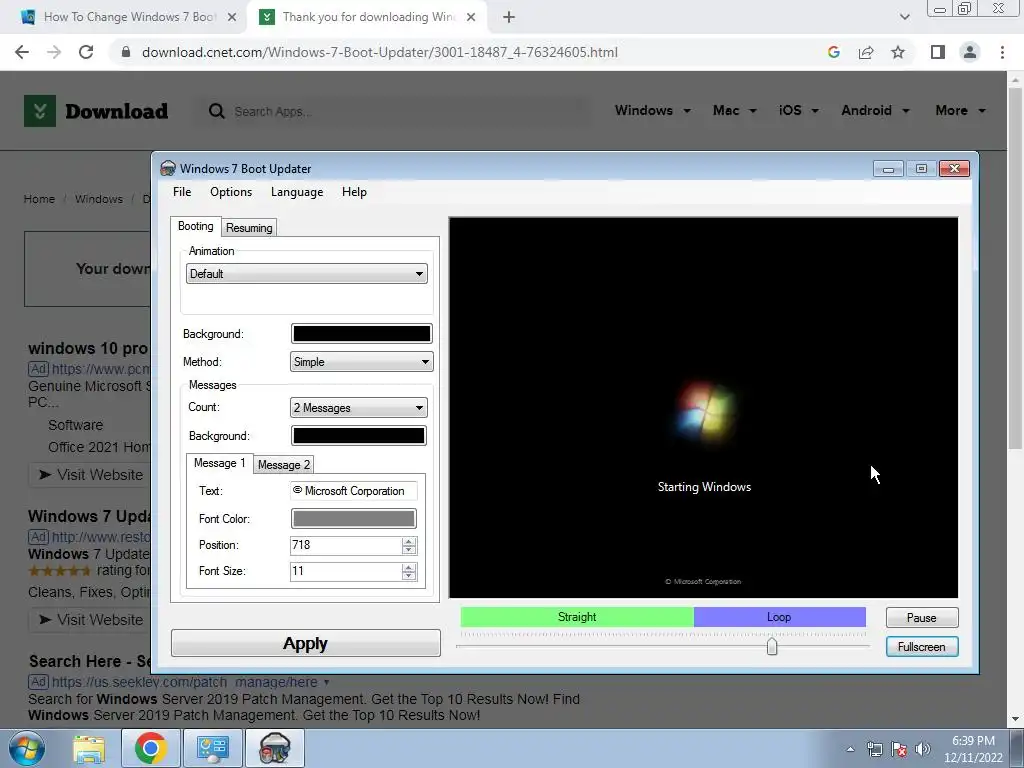Open the File menu in Boot Updater
The image size is (1024, 768).
click(x=182, y=191)
